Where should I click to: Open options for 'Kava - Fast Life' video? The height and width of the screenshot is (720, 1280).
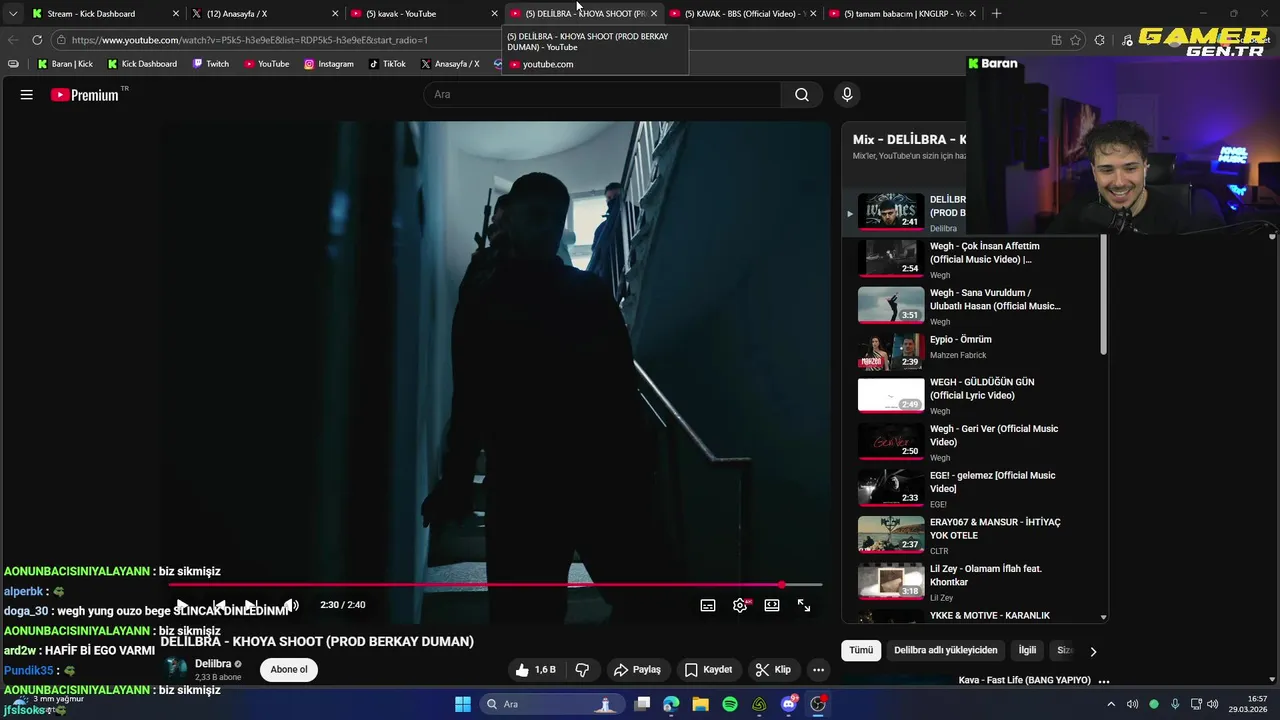pyautogui.click(x=1104, y=681)
